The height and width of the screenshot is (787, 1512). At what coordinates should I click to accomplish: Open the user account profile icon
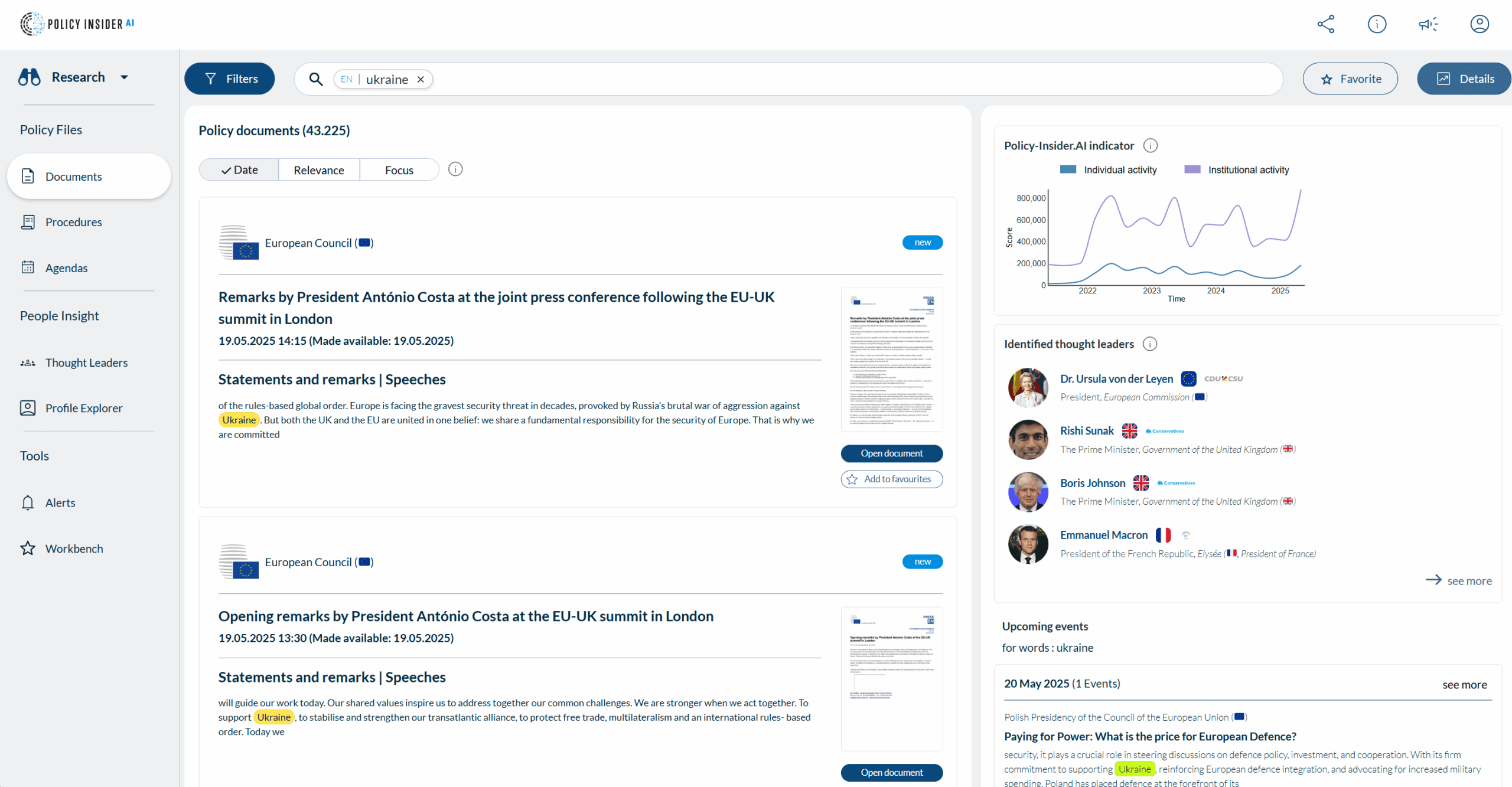[1479, 24]
